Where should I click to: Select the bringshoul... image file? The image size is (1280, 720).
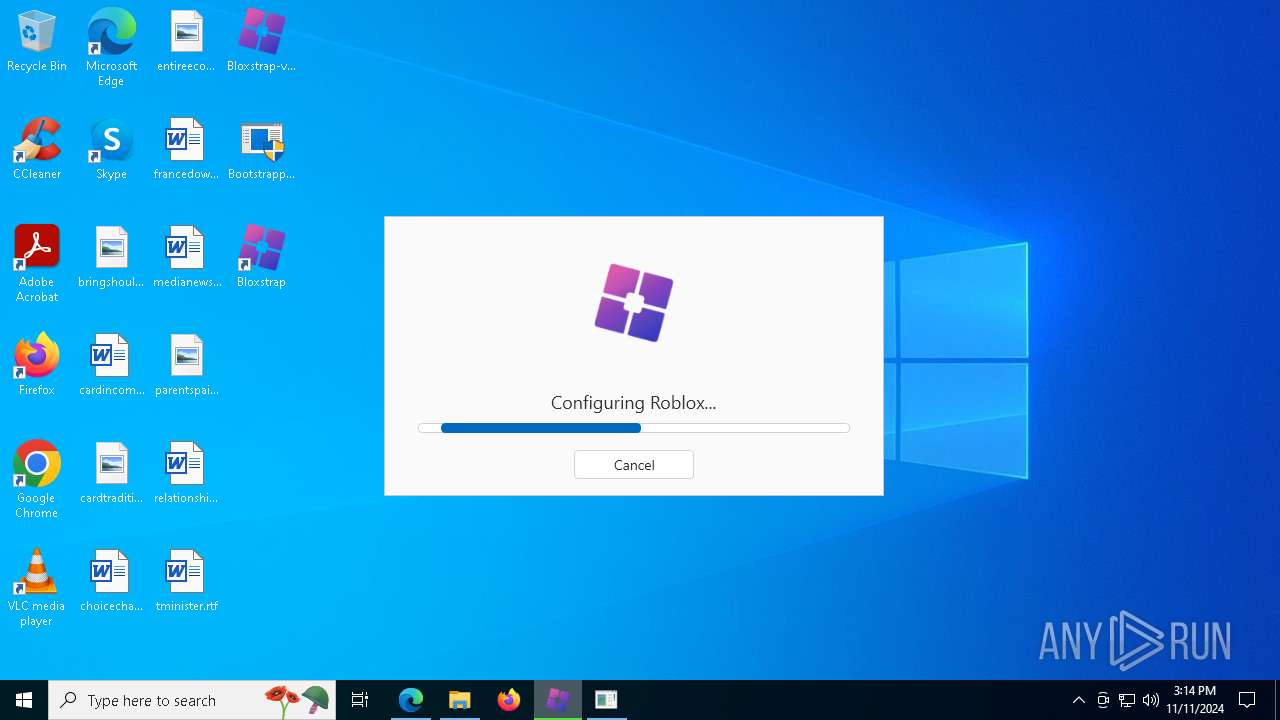[111, 257]
